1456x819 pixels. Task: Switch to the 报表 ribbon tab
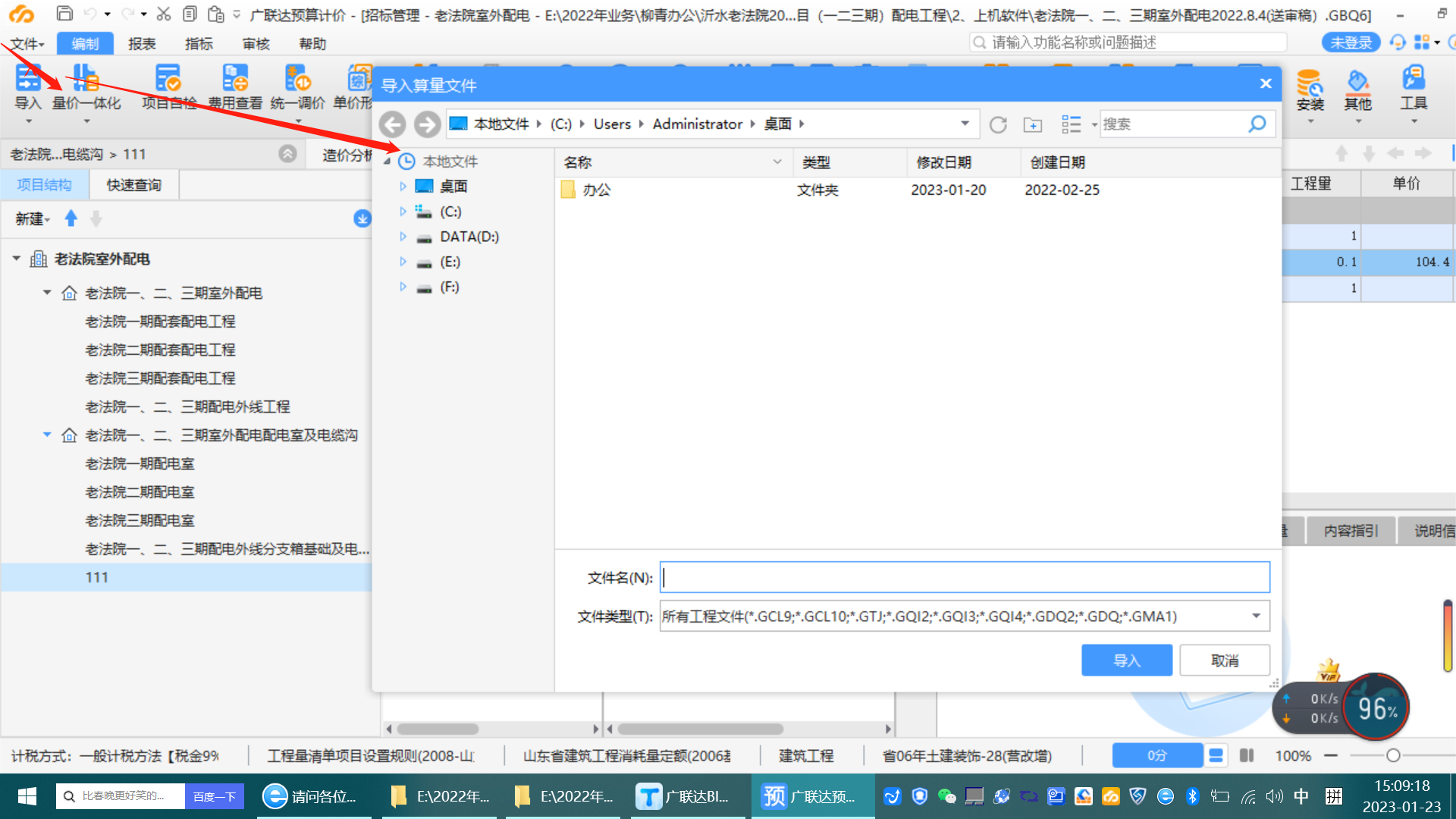142,44
